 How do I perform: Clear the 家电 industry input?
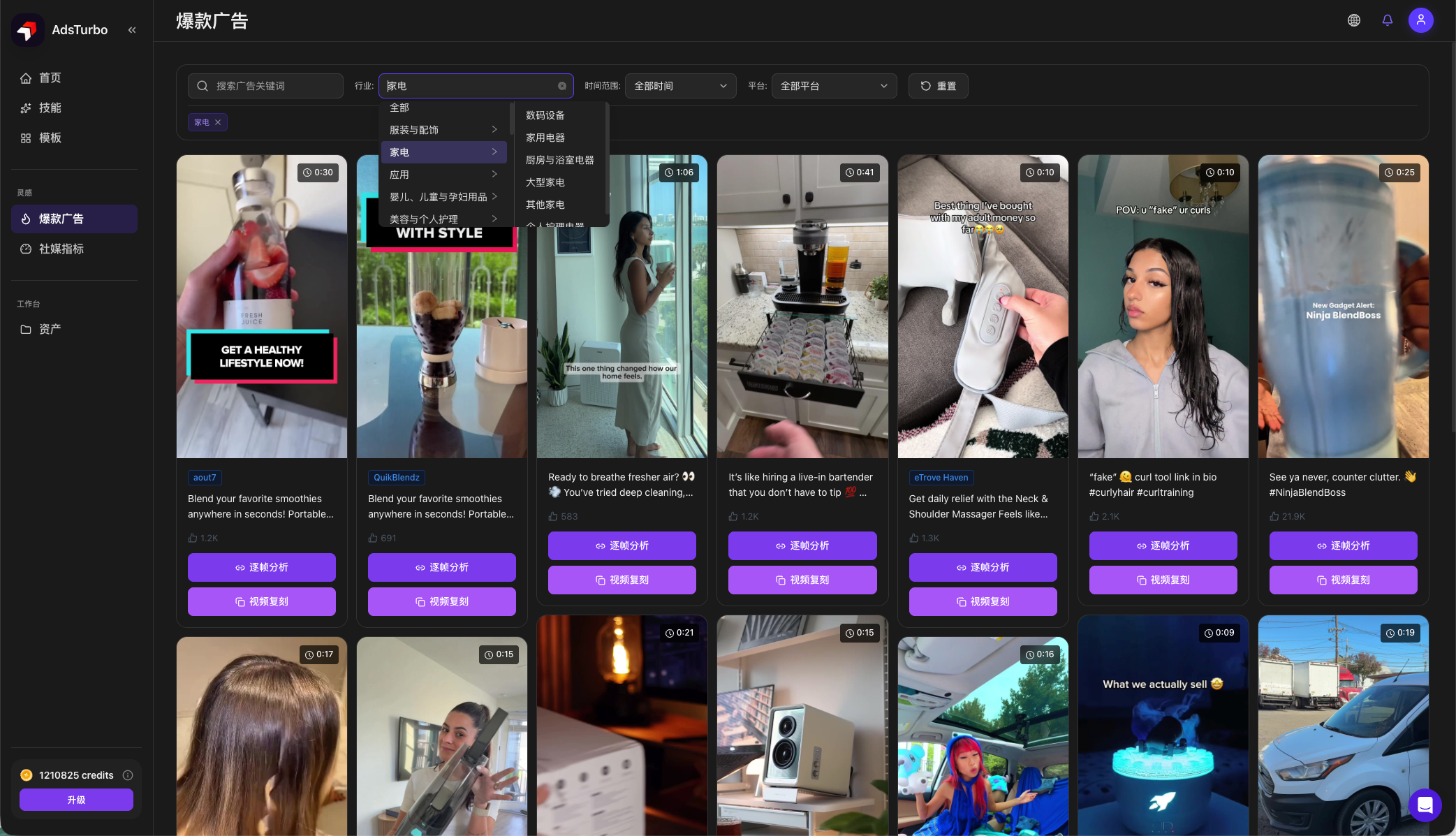point(561,86)
